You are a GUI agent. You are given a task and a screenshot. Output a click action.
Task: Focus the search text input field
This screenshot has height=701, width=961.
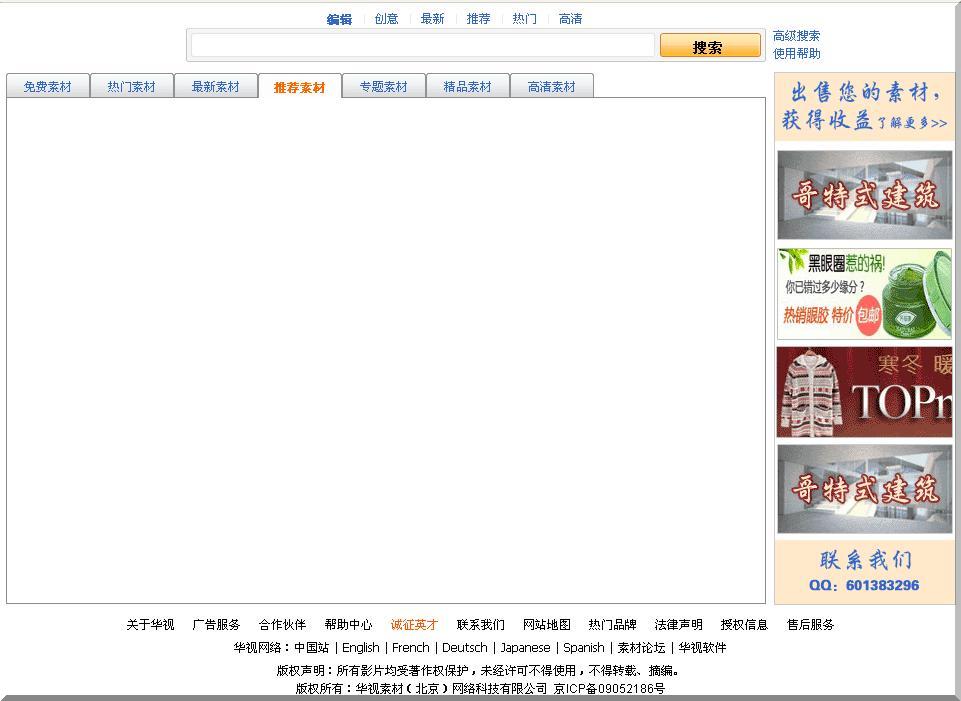tap(422, 45)
